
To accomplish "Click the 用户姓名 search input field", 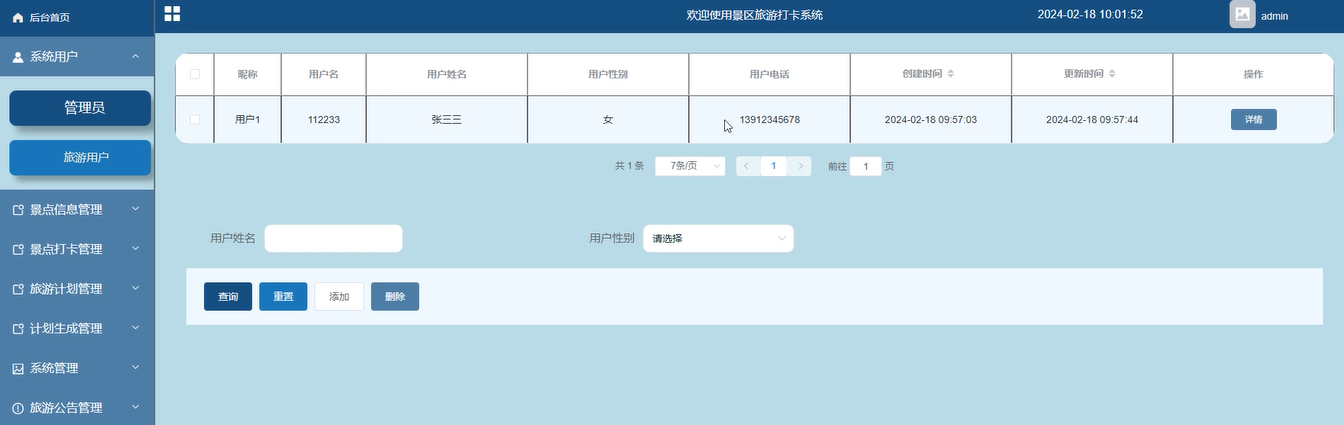I will pos(333,238).
